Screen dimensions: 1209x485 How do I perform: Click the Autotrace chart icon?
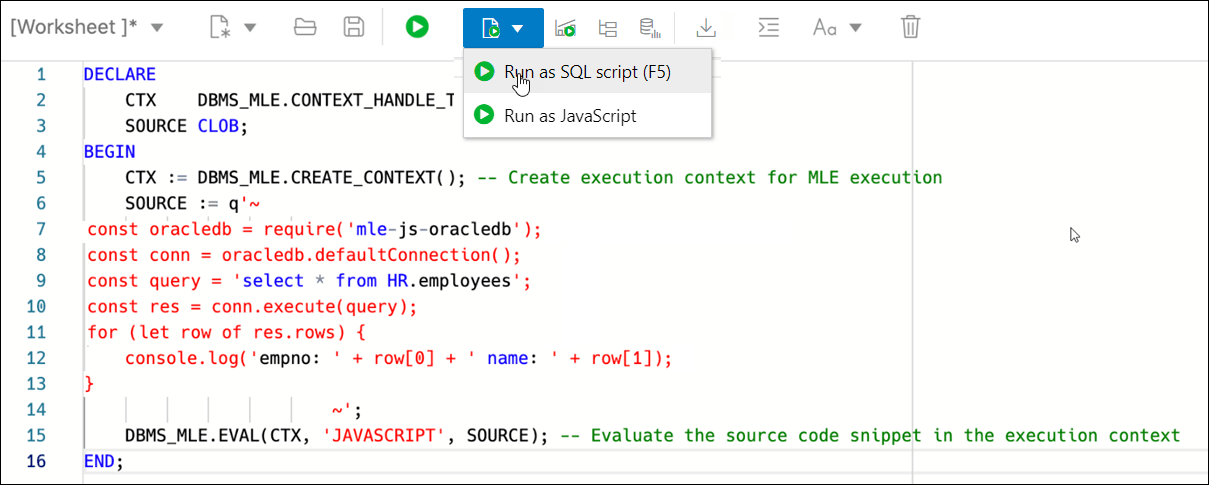565,28
